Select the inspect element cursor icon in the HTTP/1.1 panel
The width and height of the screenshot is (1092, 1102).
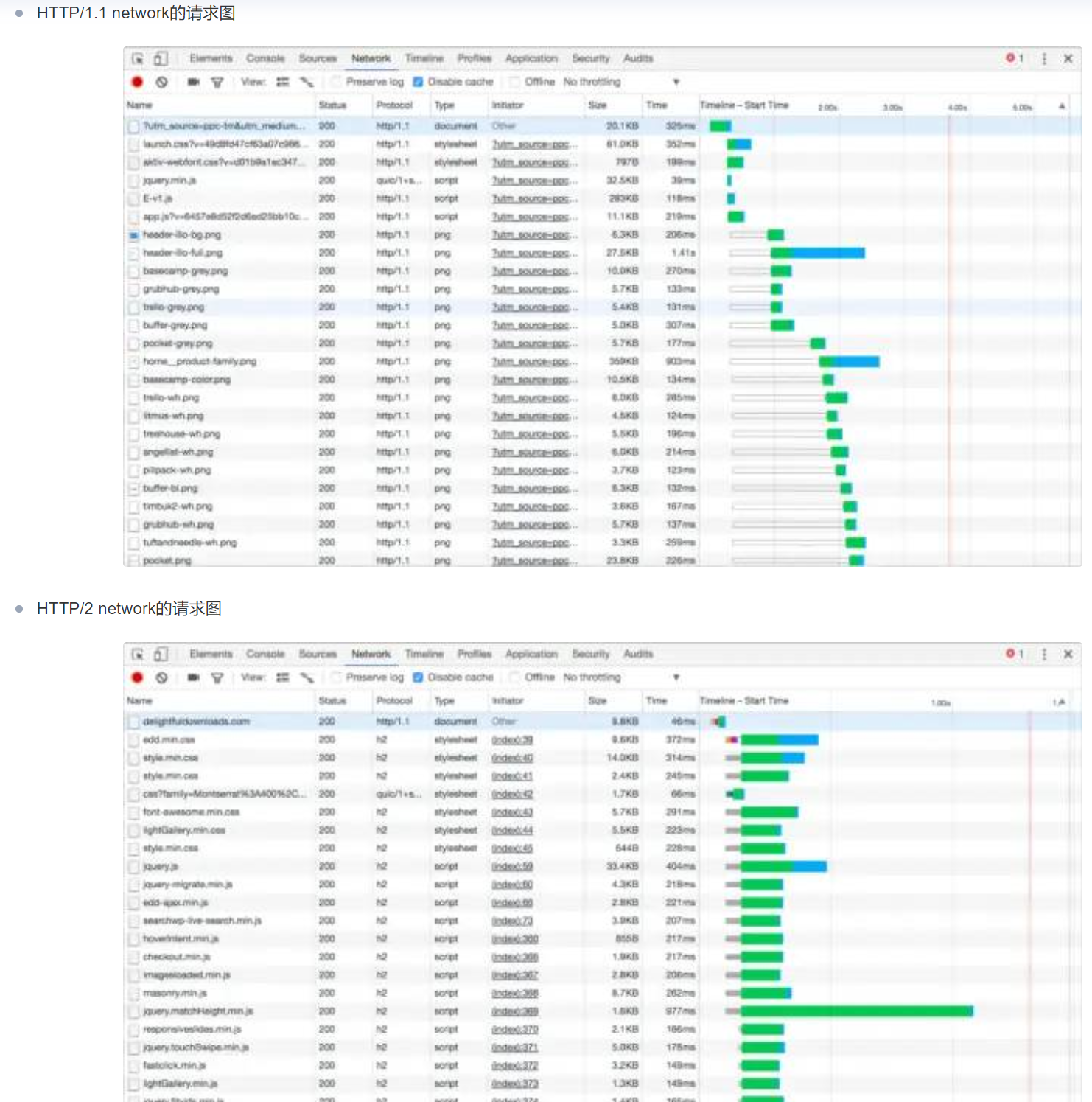click(138, 58)
